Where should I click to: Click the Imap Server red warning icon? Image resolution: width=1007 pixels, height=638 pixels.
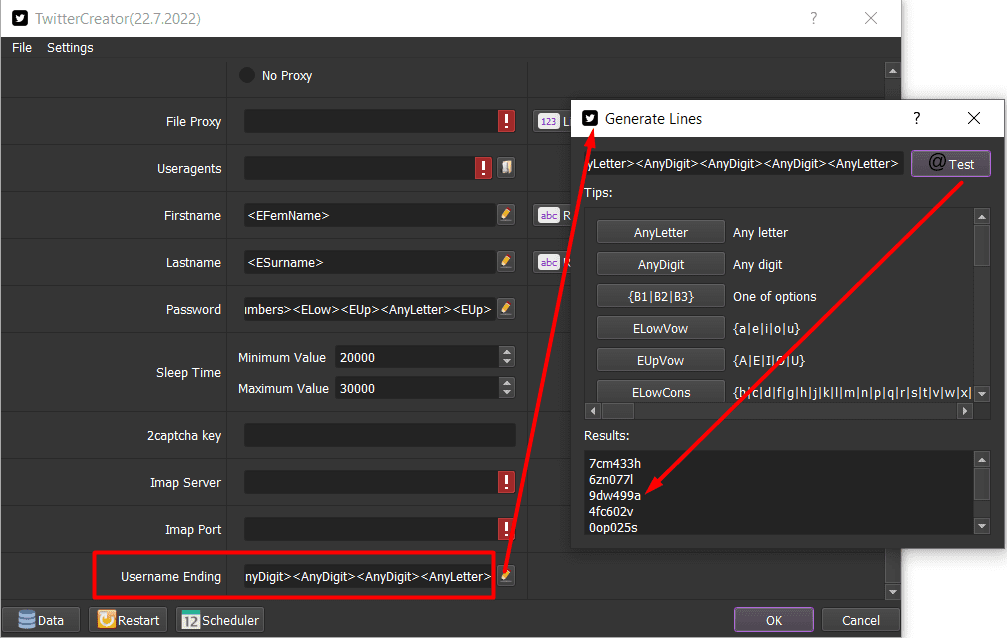click(506, 482)
